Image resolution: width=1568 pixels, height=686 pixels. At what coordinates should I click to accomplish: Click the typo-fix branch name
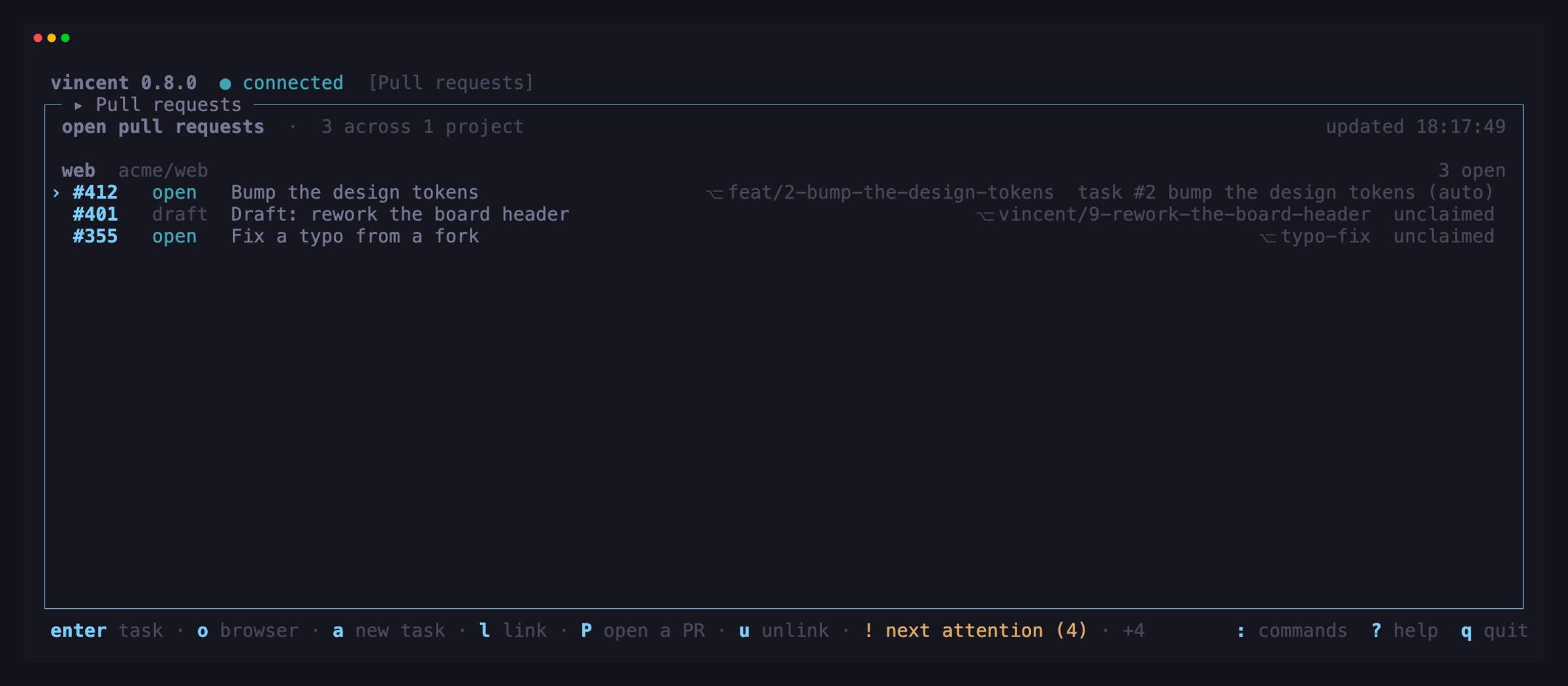tap(1326, 237)
